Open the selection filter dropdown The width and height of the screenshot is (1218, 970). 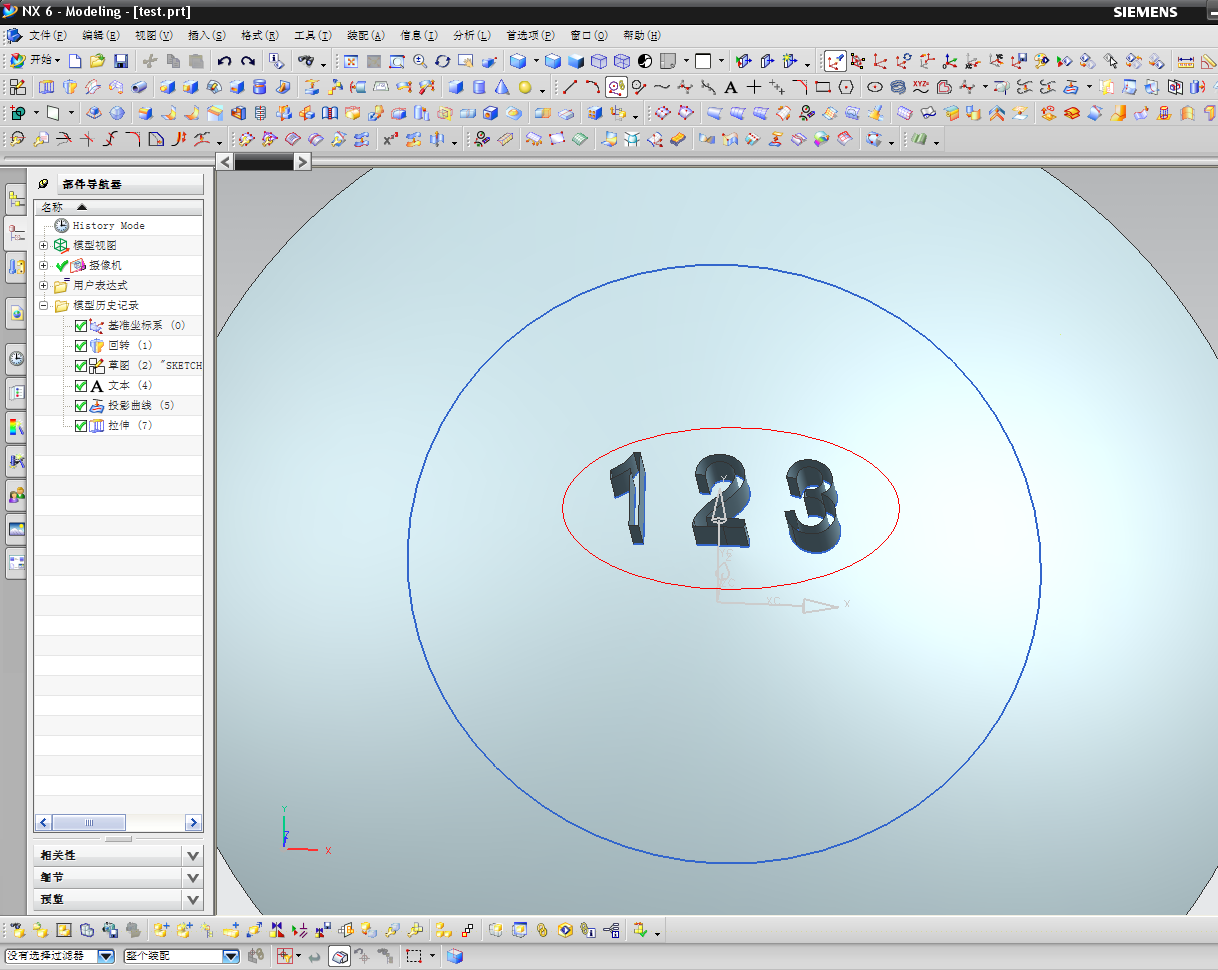click(x=106, y=957)
